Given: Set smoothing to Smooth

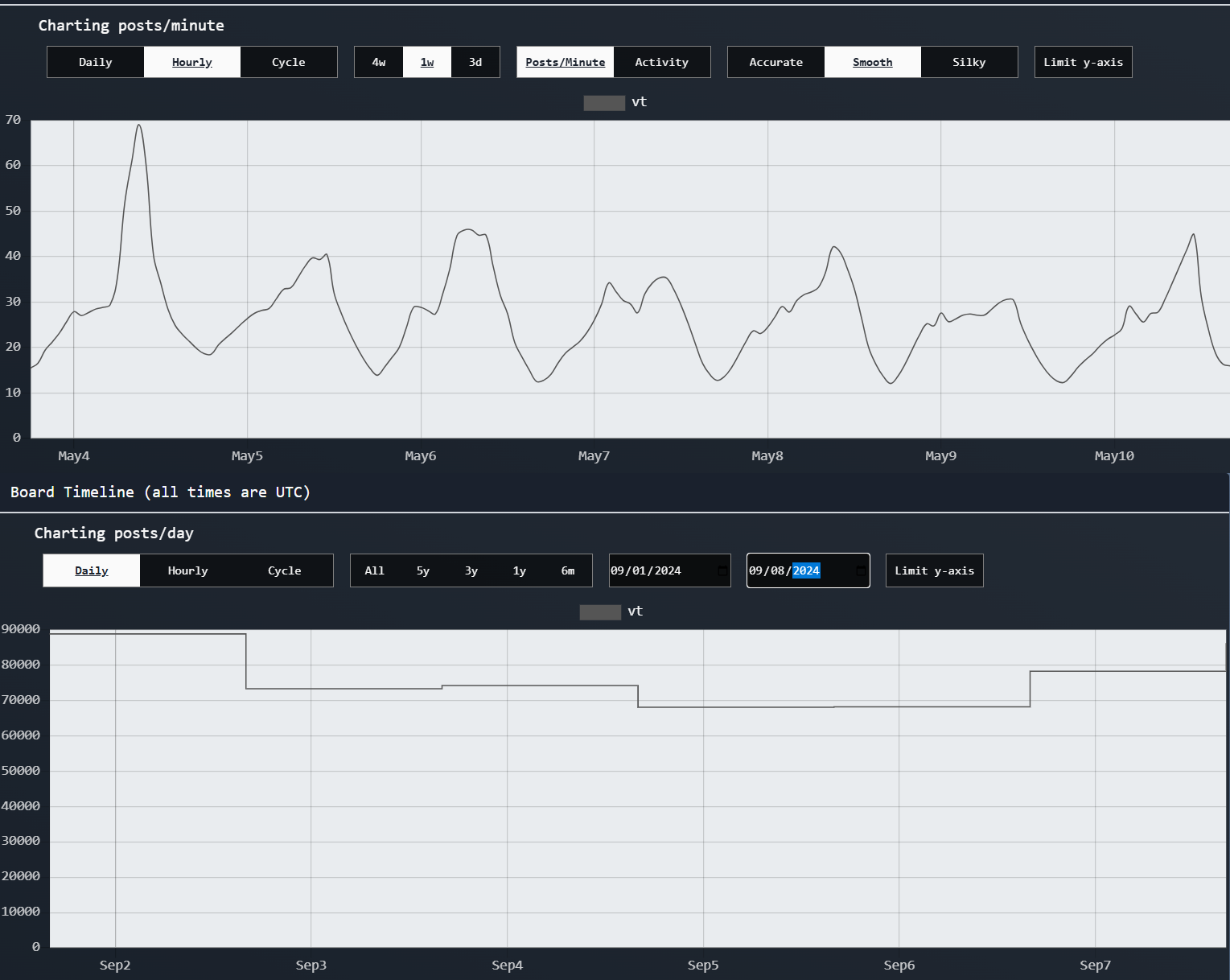Looking at the screenshot, I should (873, 62).
